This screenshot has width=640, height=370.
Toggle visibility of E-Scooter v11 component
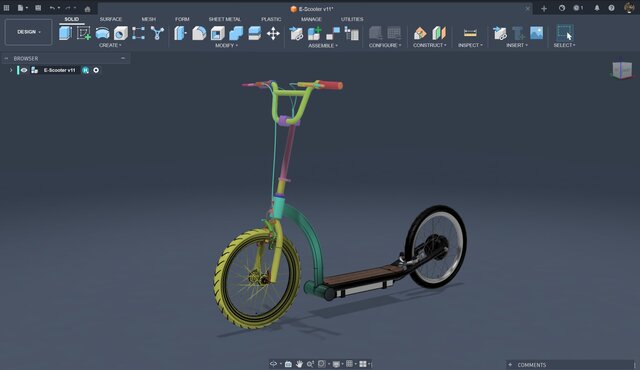tap(24, 70)
